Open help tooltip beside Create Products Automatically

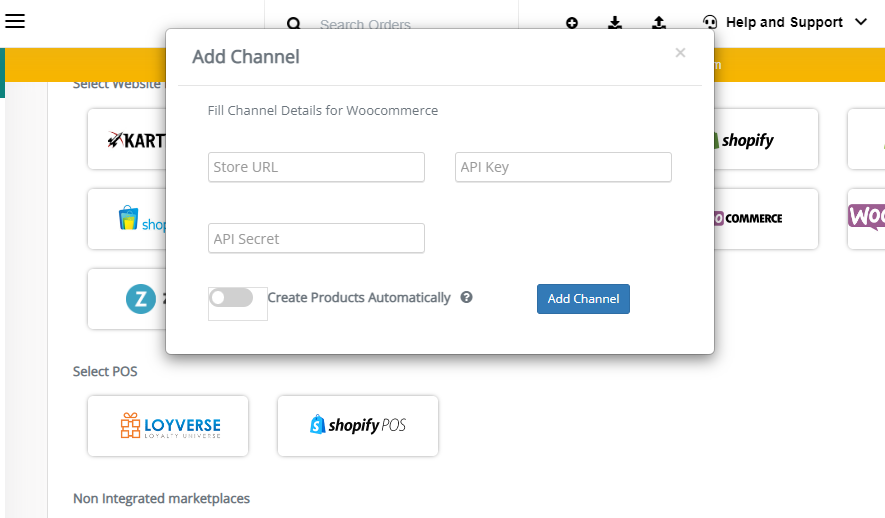tap(466, 297)
